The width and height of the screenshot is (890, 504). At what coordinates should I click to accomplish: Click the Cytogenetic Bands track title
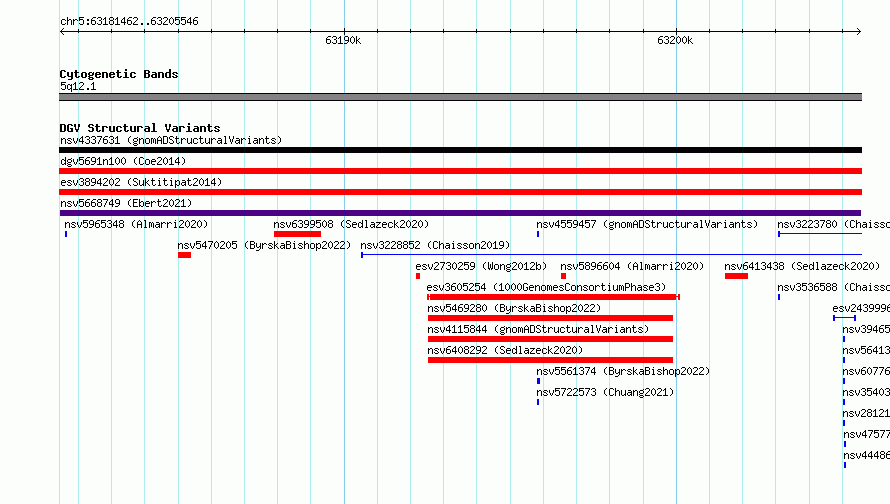coord(119,74)
